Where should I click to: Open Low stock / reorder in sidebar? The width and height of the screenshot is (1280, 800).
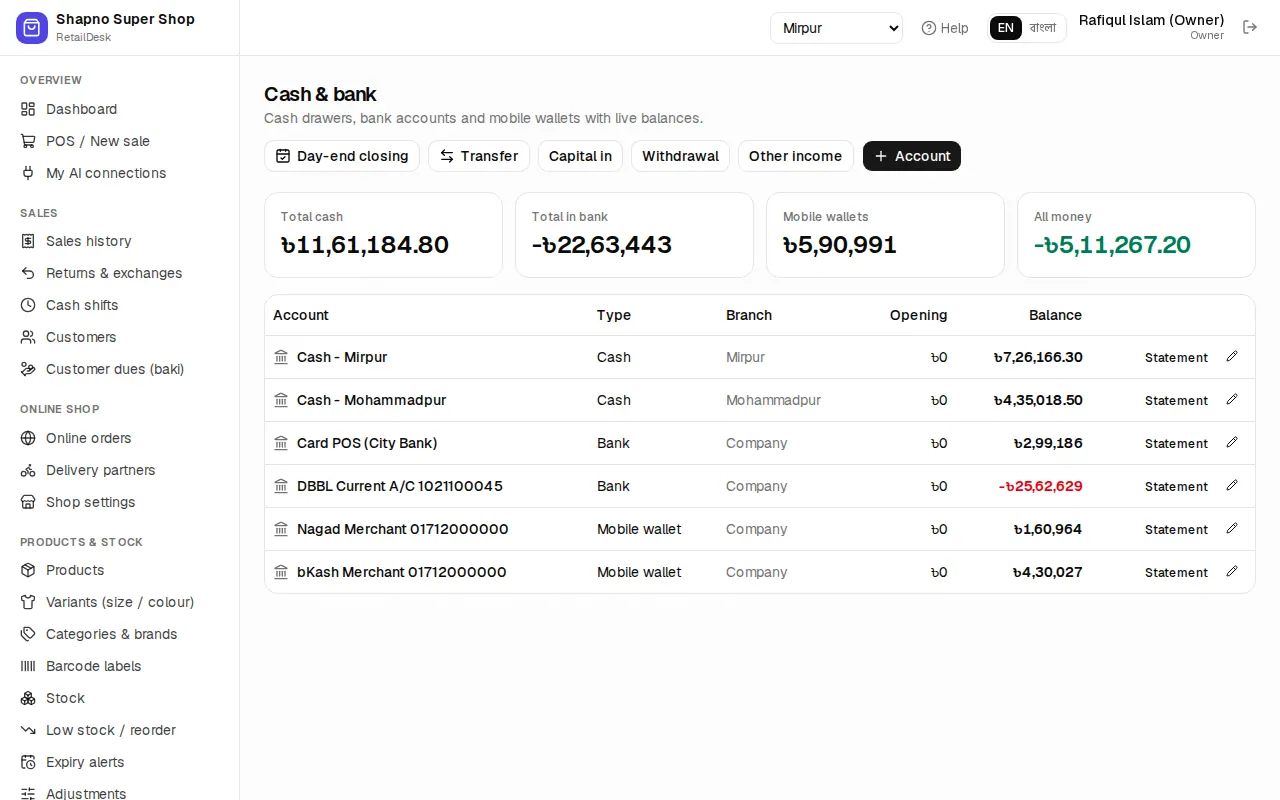pos(120,730)
